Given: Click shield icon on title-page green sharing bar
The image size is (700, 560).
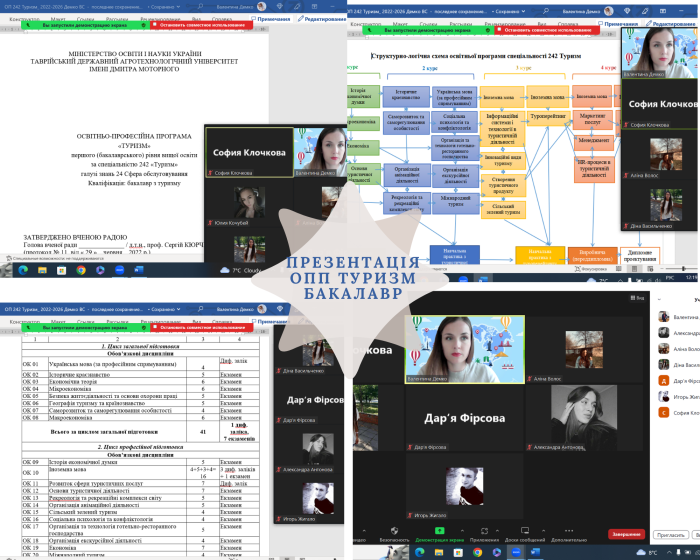Looking at the screenshot, I should (x=143, y=25).
